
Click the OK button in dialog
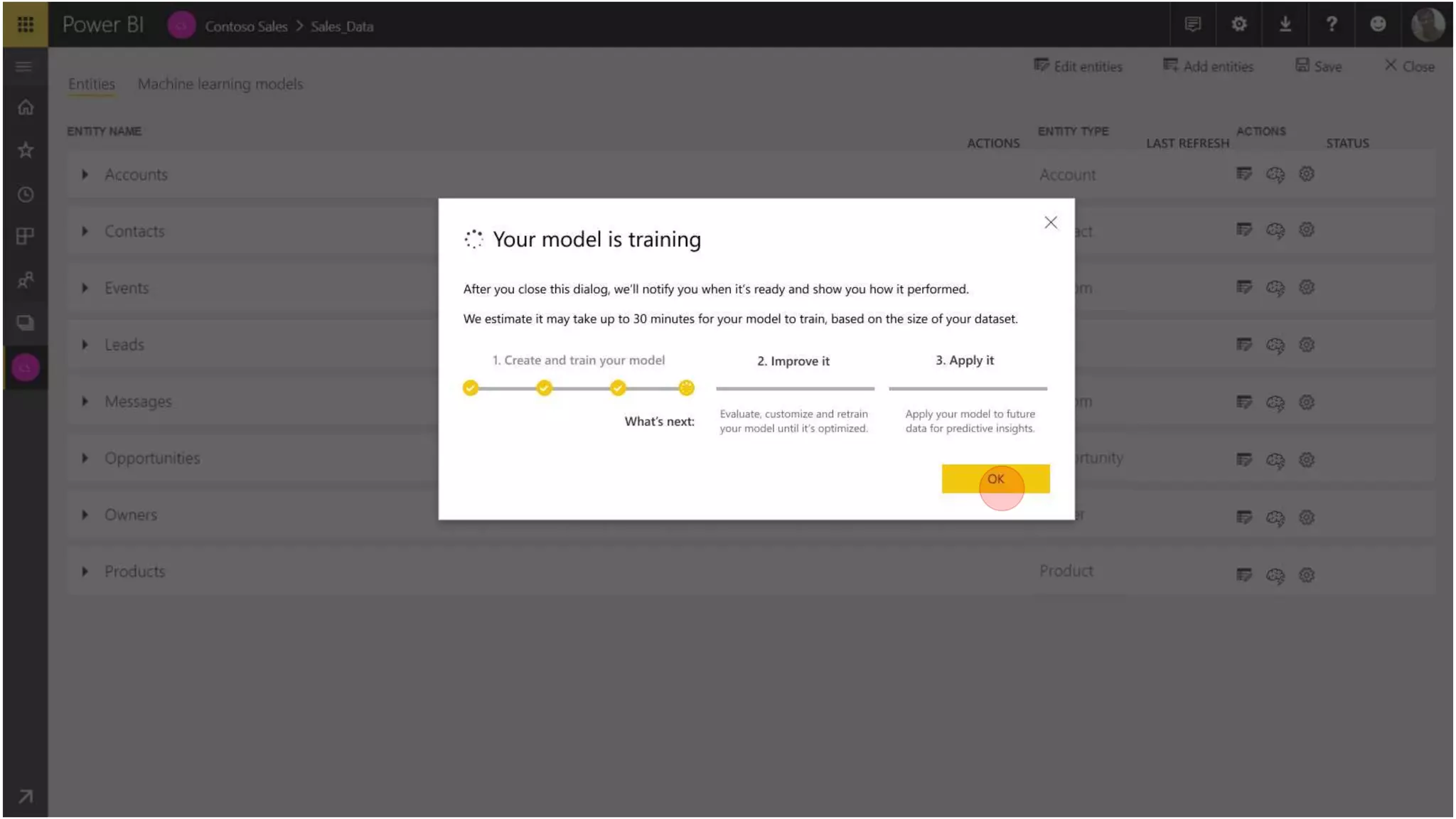[x=995, y=478]
